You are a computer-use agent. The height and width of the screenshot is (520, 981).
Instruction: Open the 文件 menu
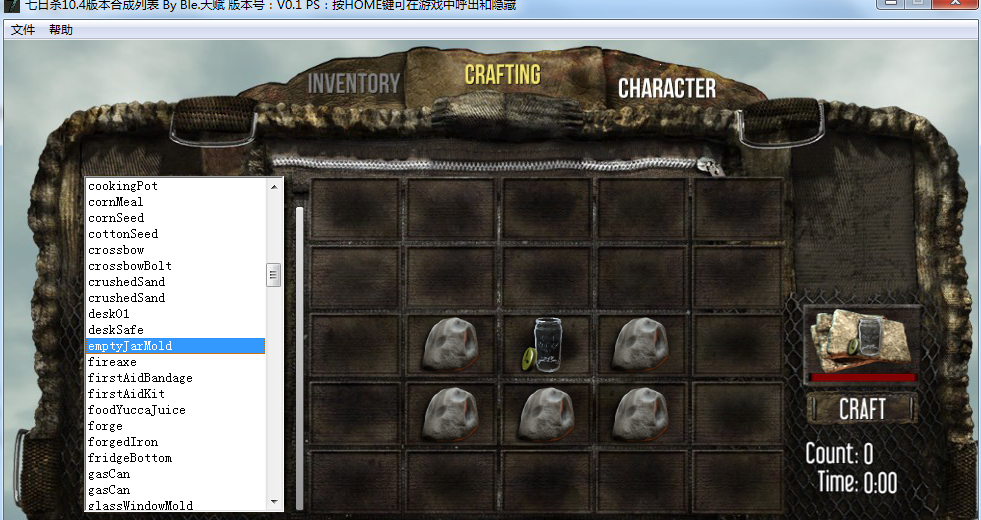pos(23,30)
